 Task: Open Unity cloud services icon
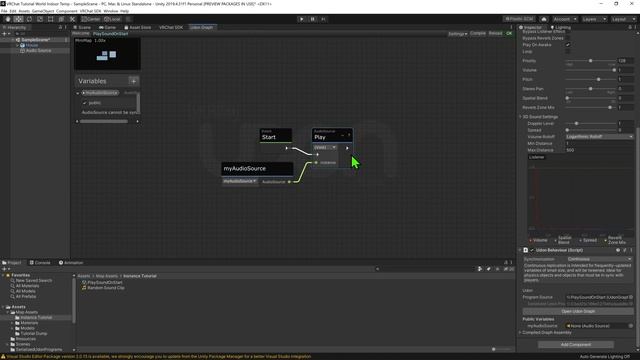(544, 19)
